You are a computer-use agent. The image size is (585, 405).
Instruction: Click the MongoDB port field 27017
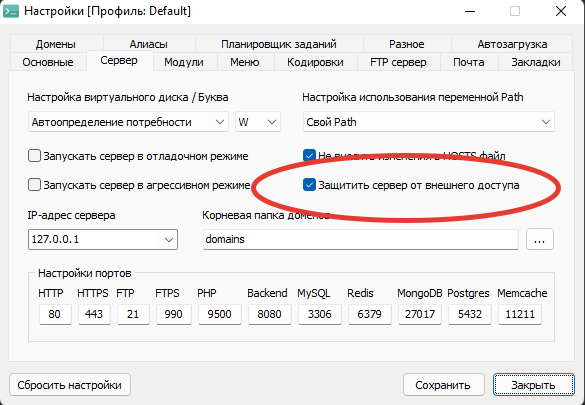(420, 314)
